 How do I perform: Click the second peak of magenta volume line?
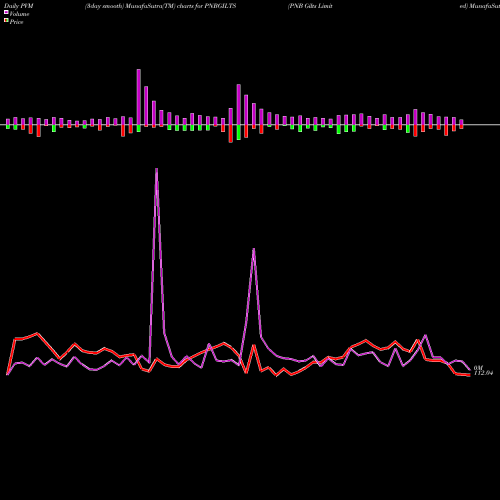pos(254,249)
